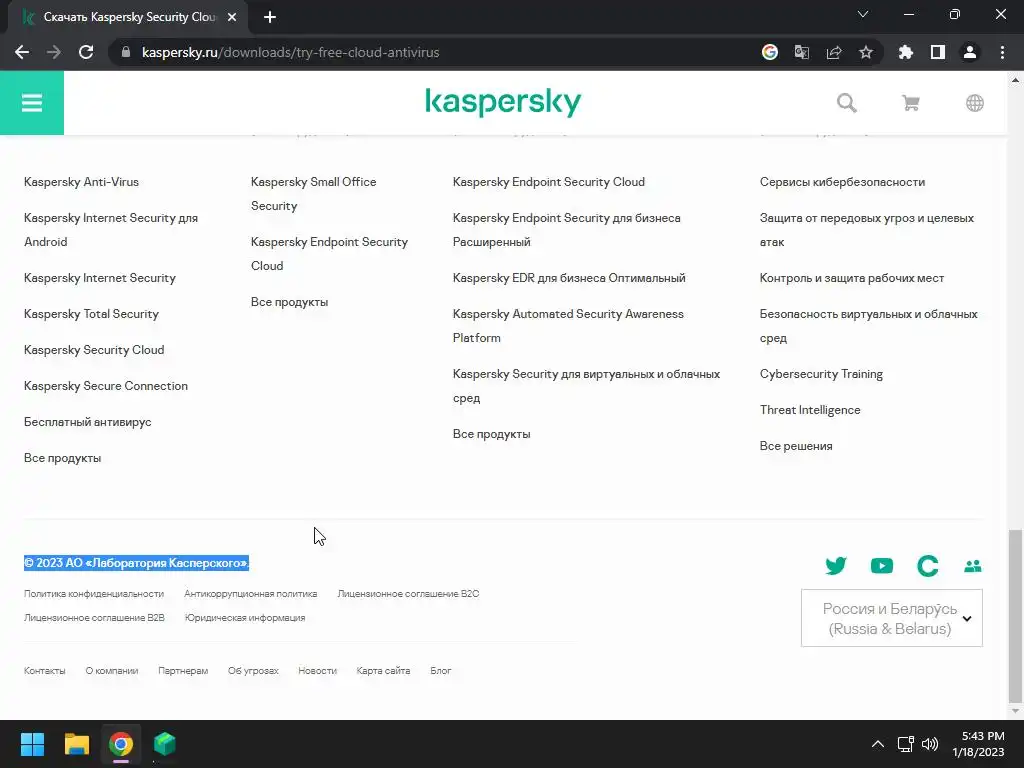Click the green C social icon
1024x768 pixels.
point(927,566)
